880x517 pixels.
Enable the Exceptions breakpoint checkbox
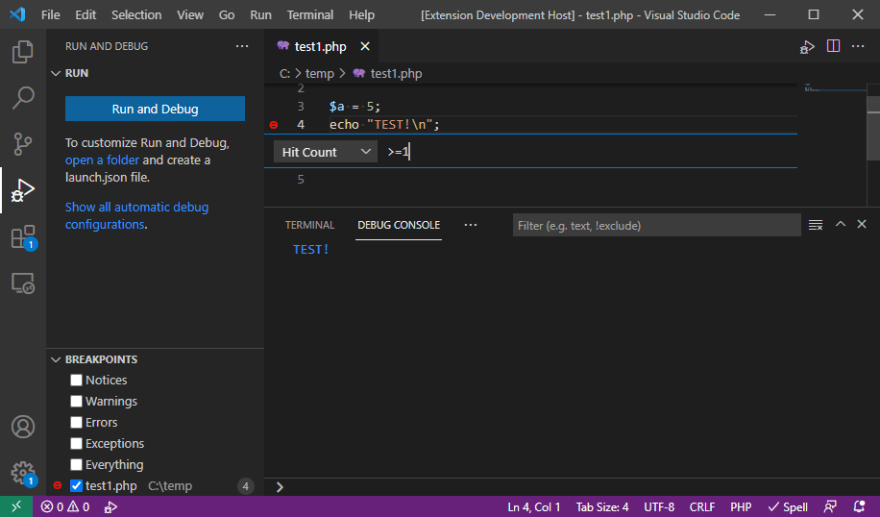[76, 443]
